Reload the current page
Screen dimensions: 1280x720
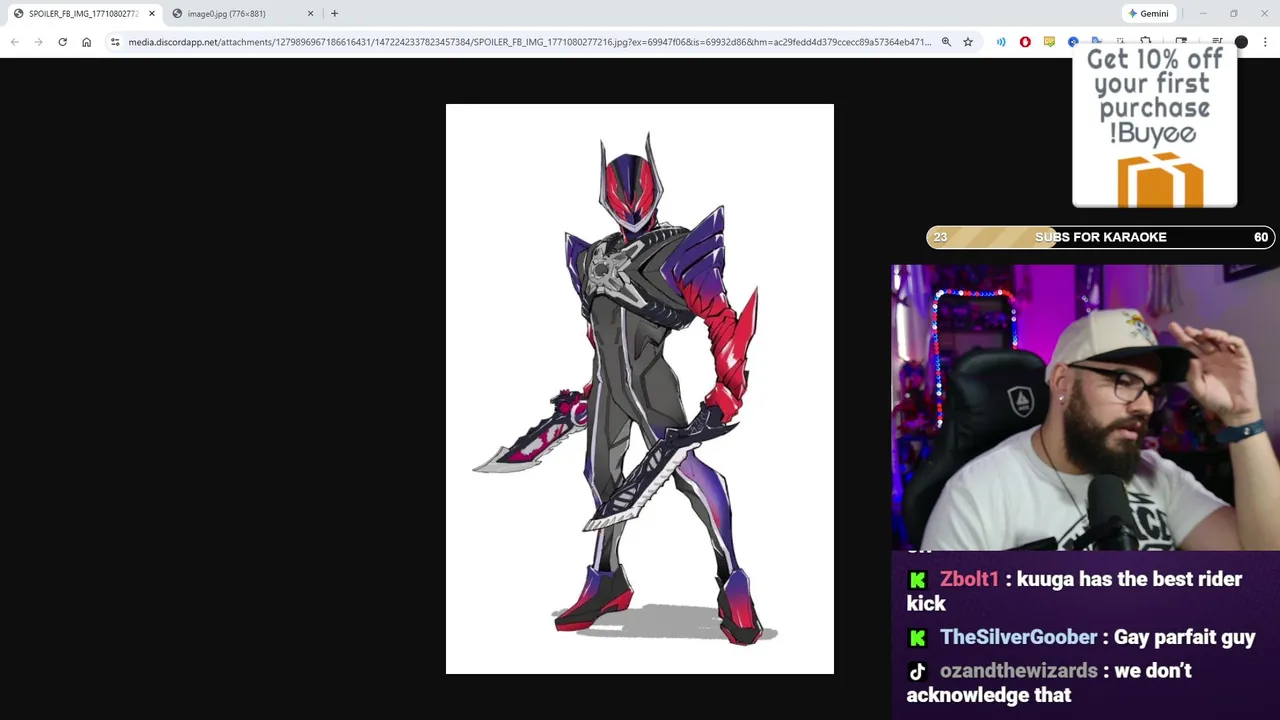(x=62, y=42)
